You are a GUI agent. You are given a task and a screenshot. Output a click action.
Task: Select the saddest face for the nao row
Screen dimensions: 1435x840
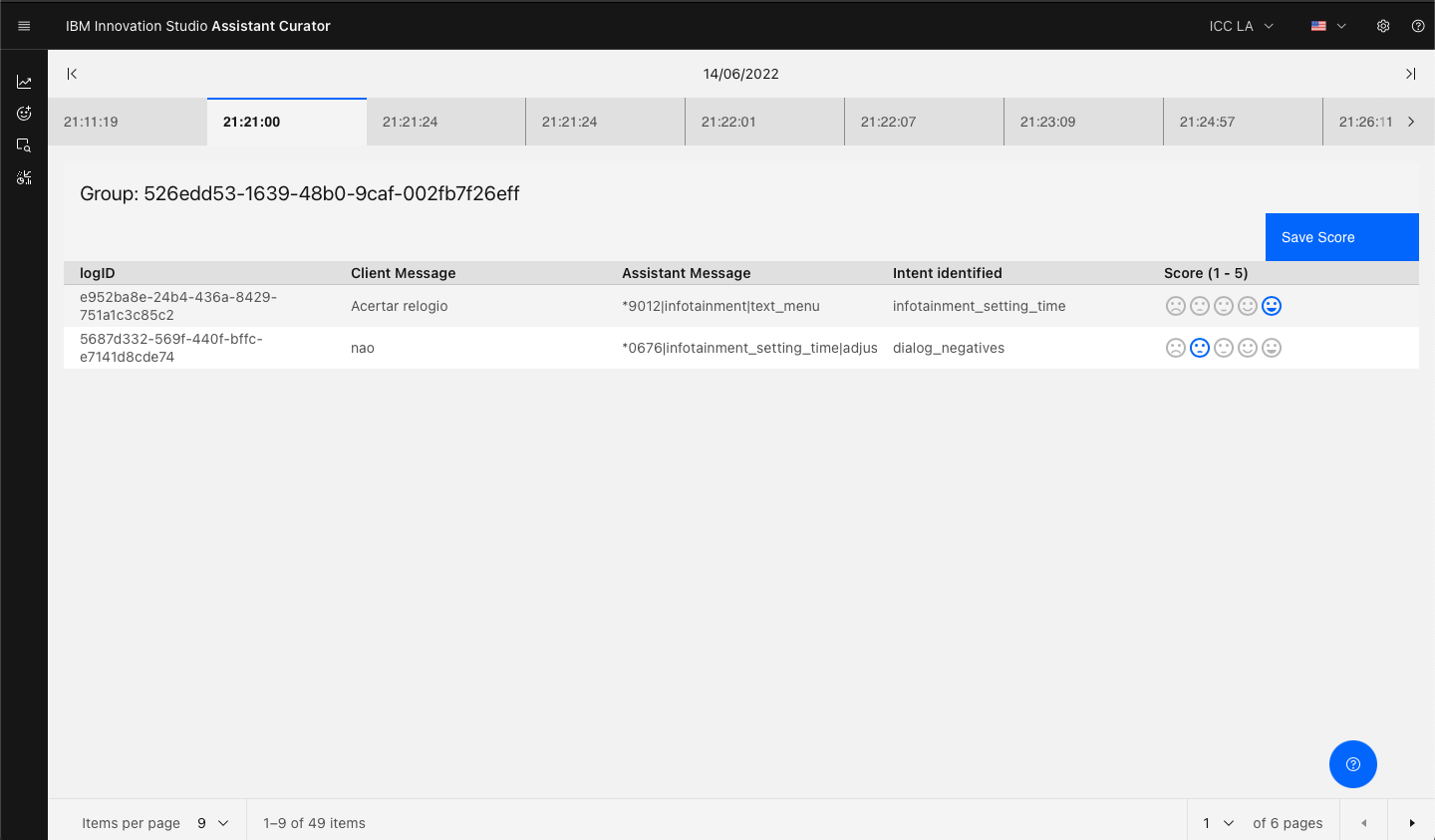click(1176, 348)
